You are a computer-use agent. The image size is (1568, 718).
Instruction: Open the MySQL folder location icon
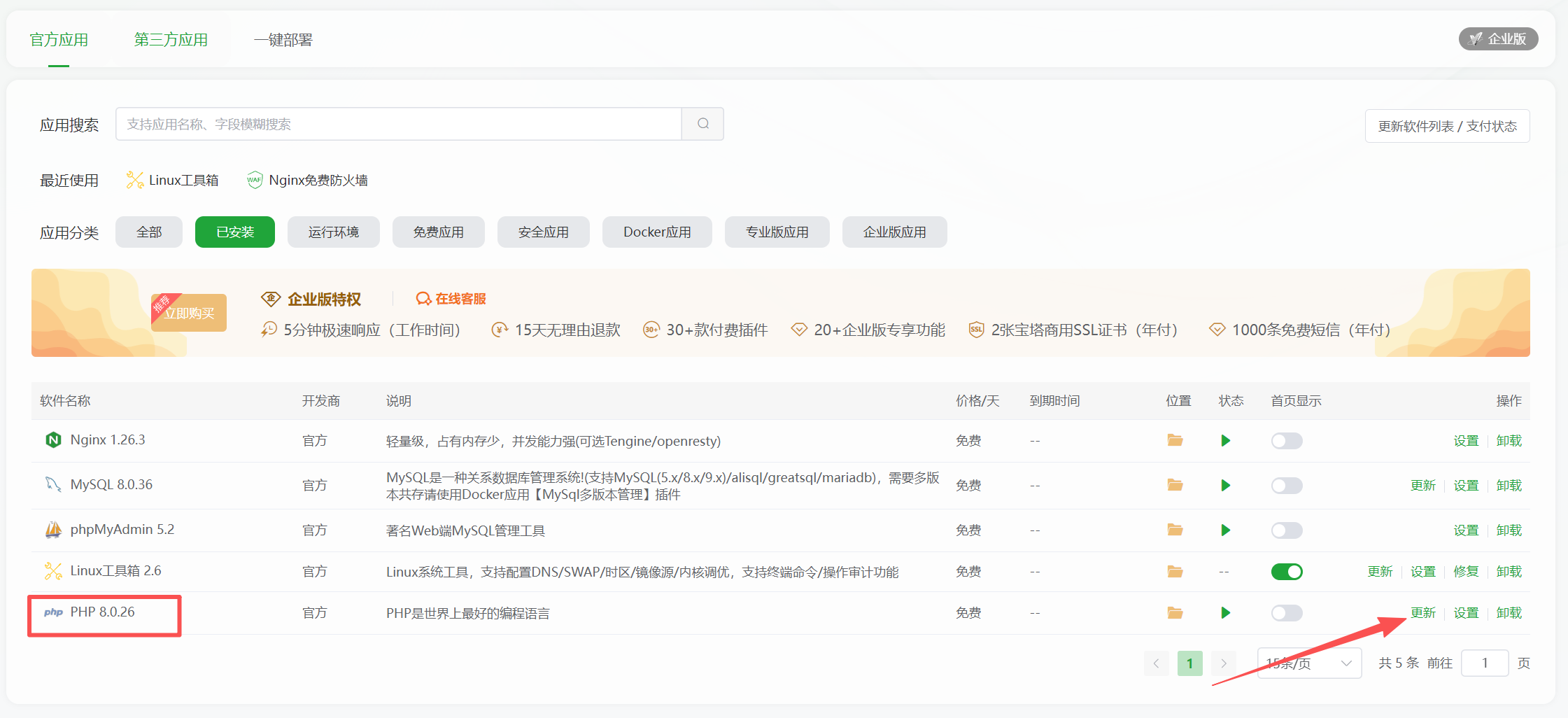tap(1175, 485)
